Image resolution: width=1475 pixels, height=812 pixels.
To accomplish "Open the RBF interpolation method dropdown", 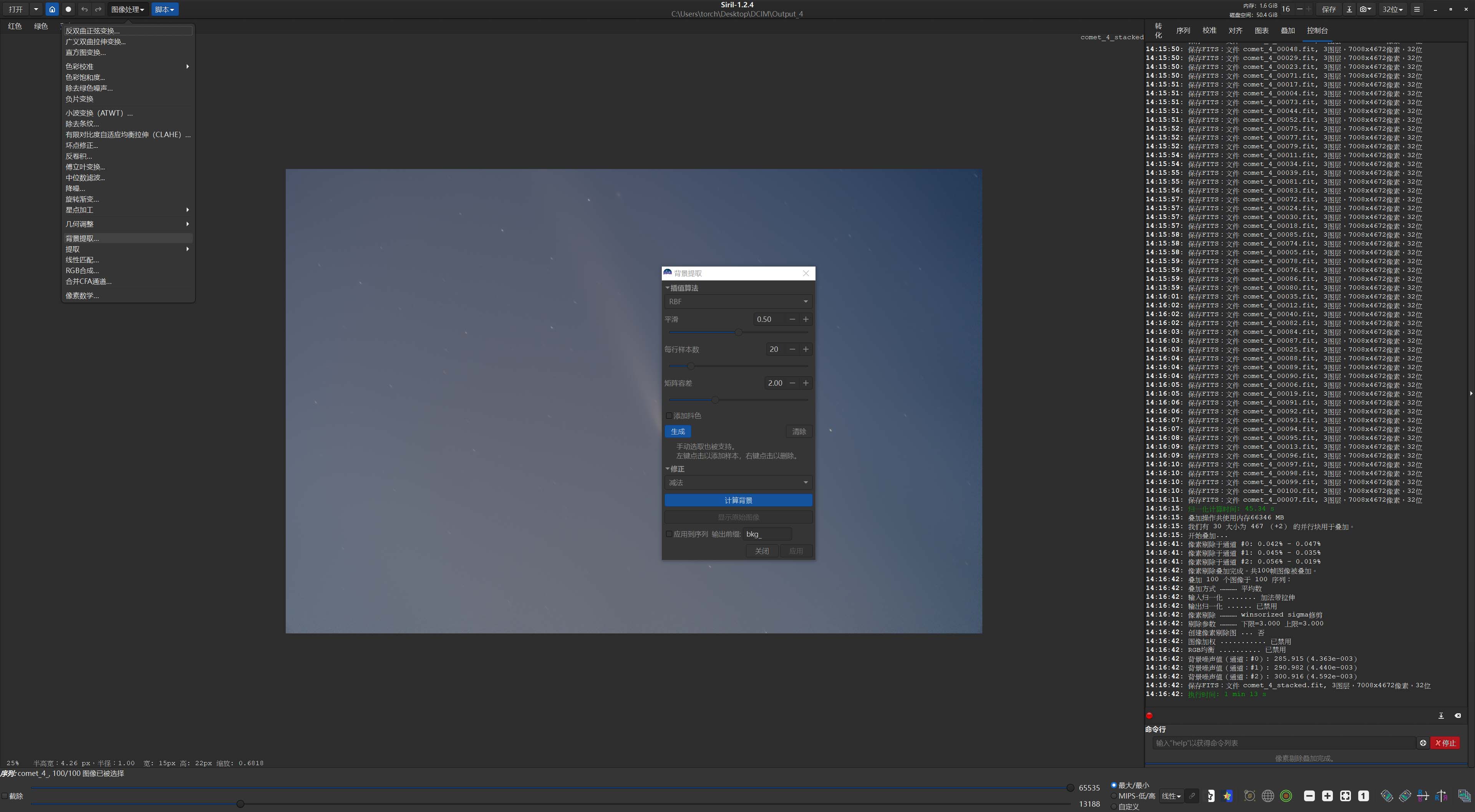I will (x=738, y=302).
